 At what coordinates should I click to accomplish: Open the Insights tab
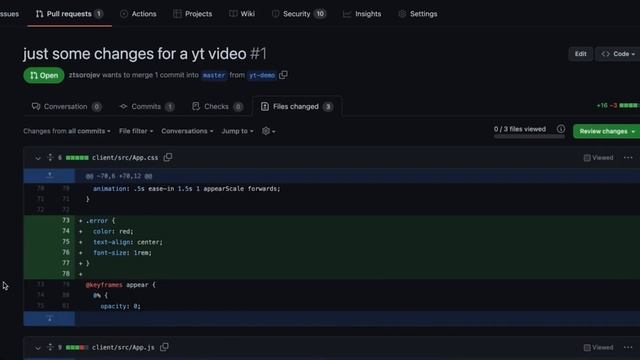pyautogui.click(x=362, y=14)
